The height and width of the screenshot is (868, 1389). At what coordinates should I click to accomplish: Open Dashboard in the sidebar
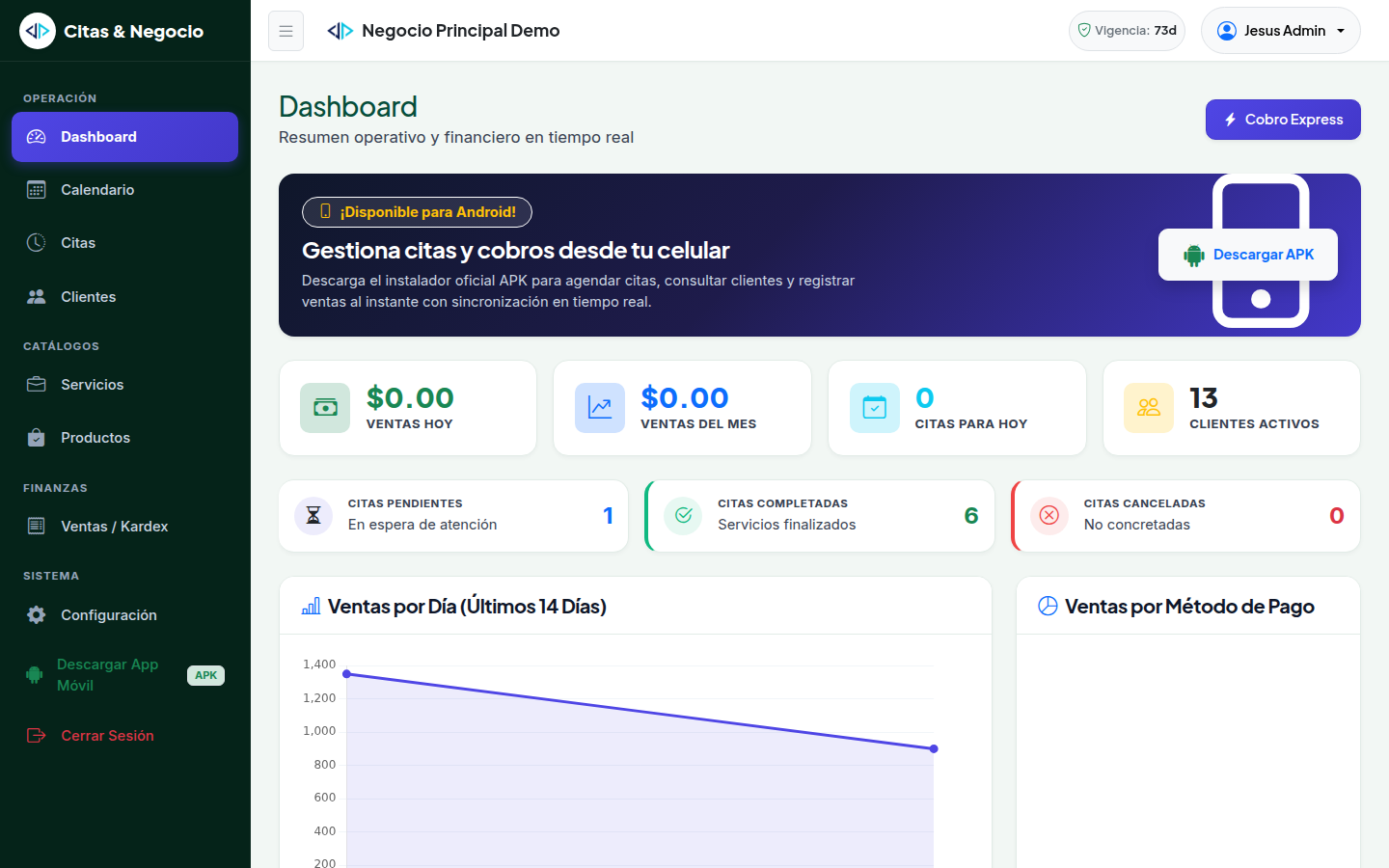coord(124,137)
